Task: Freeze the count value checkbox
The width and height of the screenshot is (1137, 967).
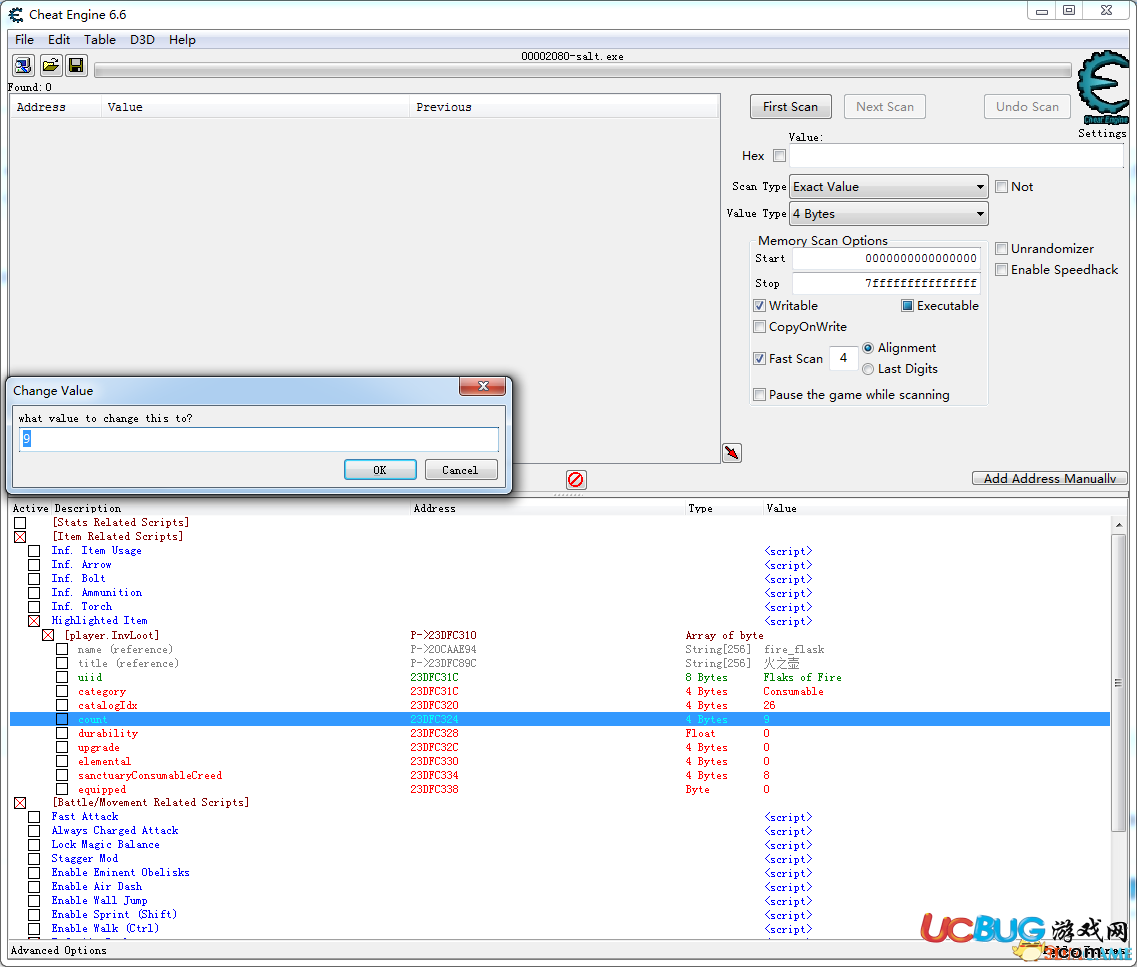Action: click(62, 719)
